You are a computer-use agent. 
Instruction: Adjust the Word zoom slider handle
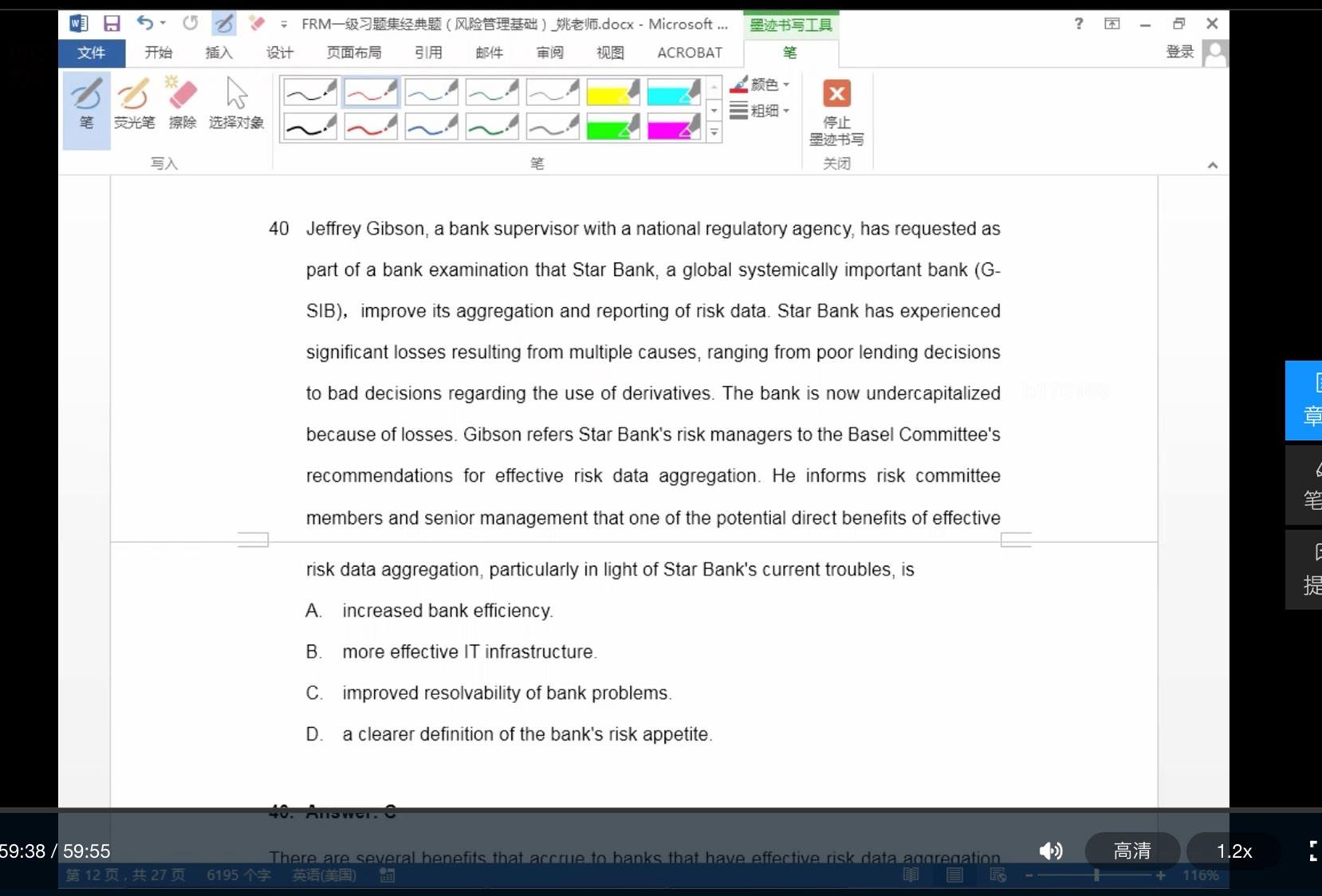(1097, 875)
